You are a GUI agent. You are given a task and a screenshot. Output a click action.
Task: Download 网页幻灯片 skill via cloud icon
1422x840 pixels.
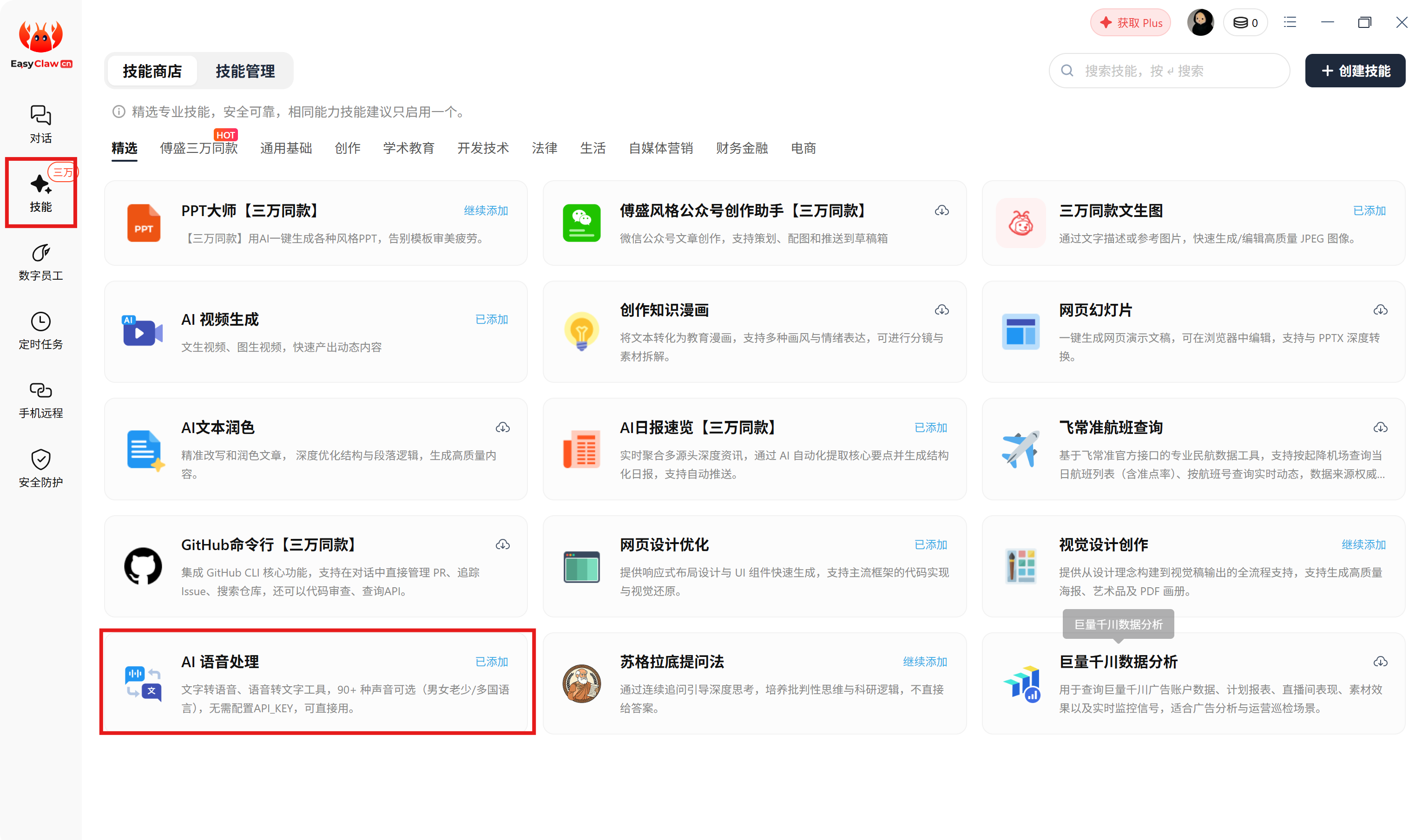(1381, 309)
